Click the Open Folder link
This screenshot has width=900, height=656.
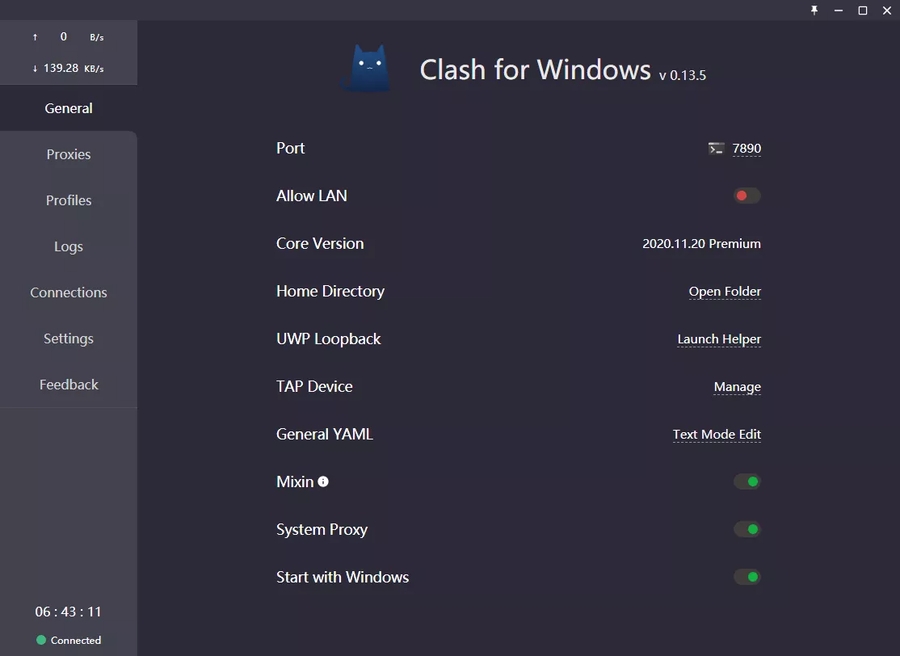coord(725,291)
